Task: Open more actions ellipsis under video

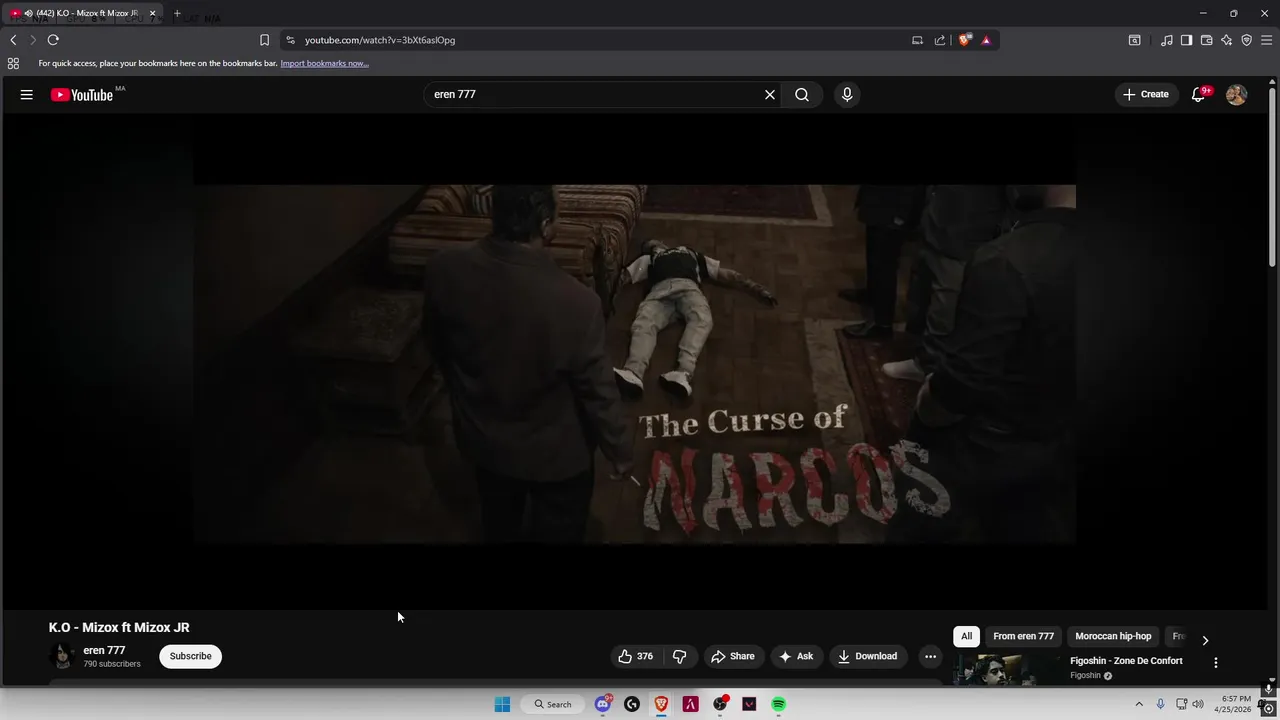Action: (x=930, y=656)
